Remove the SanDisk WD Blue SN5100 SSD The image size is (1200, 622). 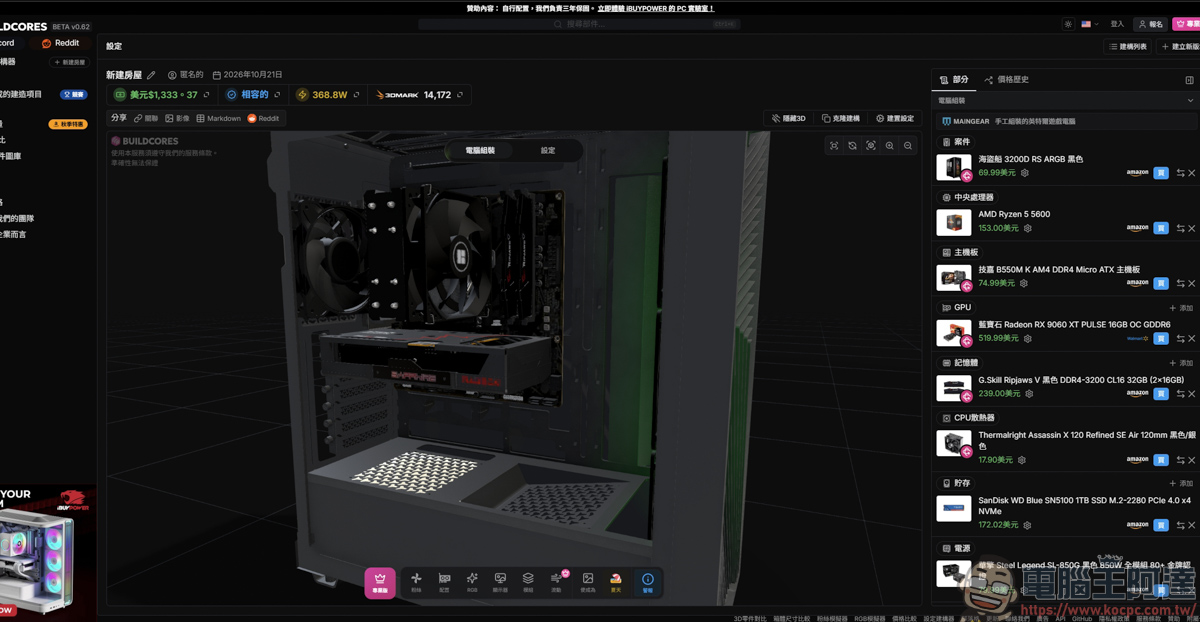(x=1192, y=525)
